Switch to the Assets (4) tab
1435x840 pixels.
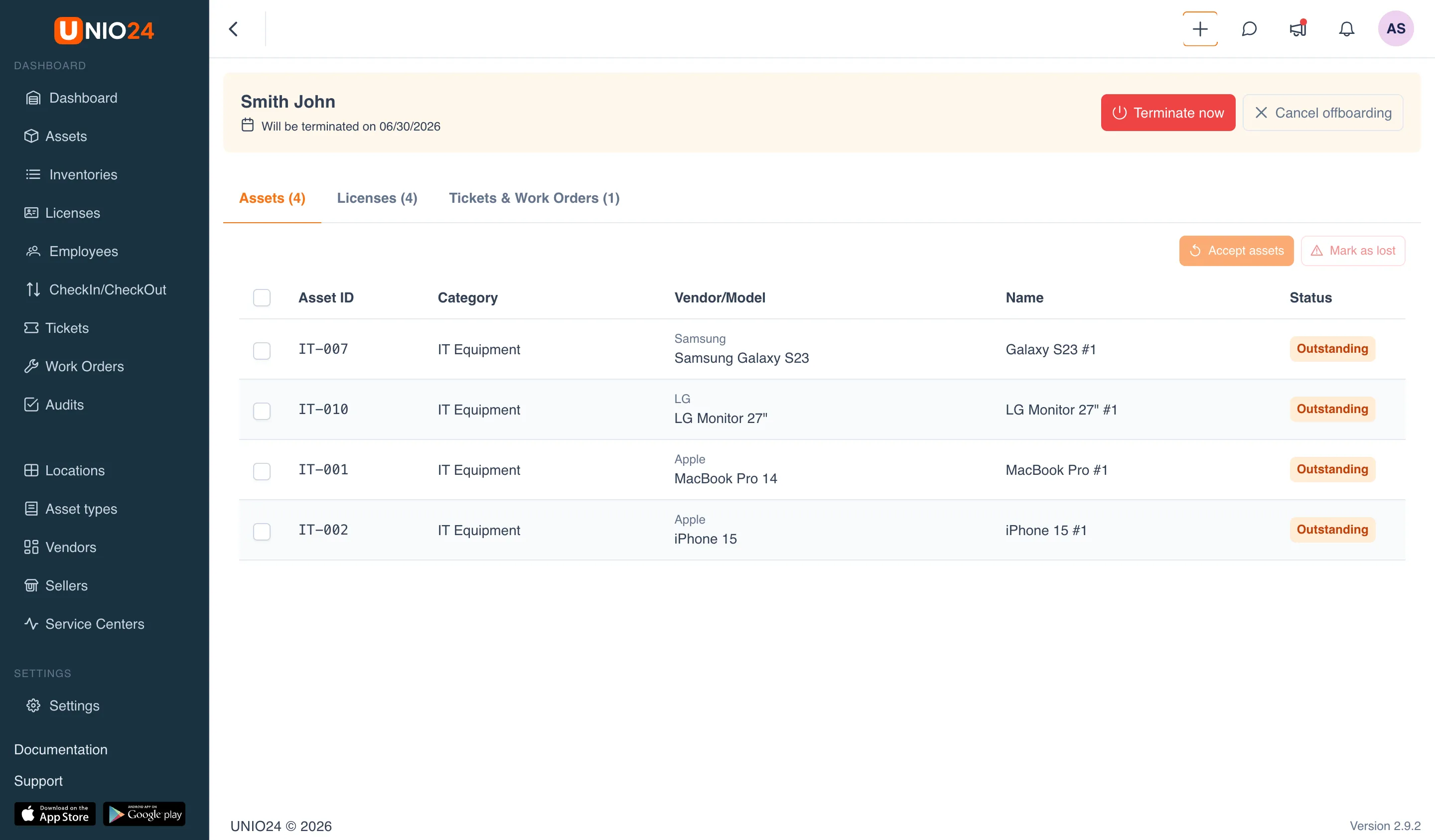[x=272, y=198]
